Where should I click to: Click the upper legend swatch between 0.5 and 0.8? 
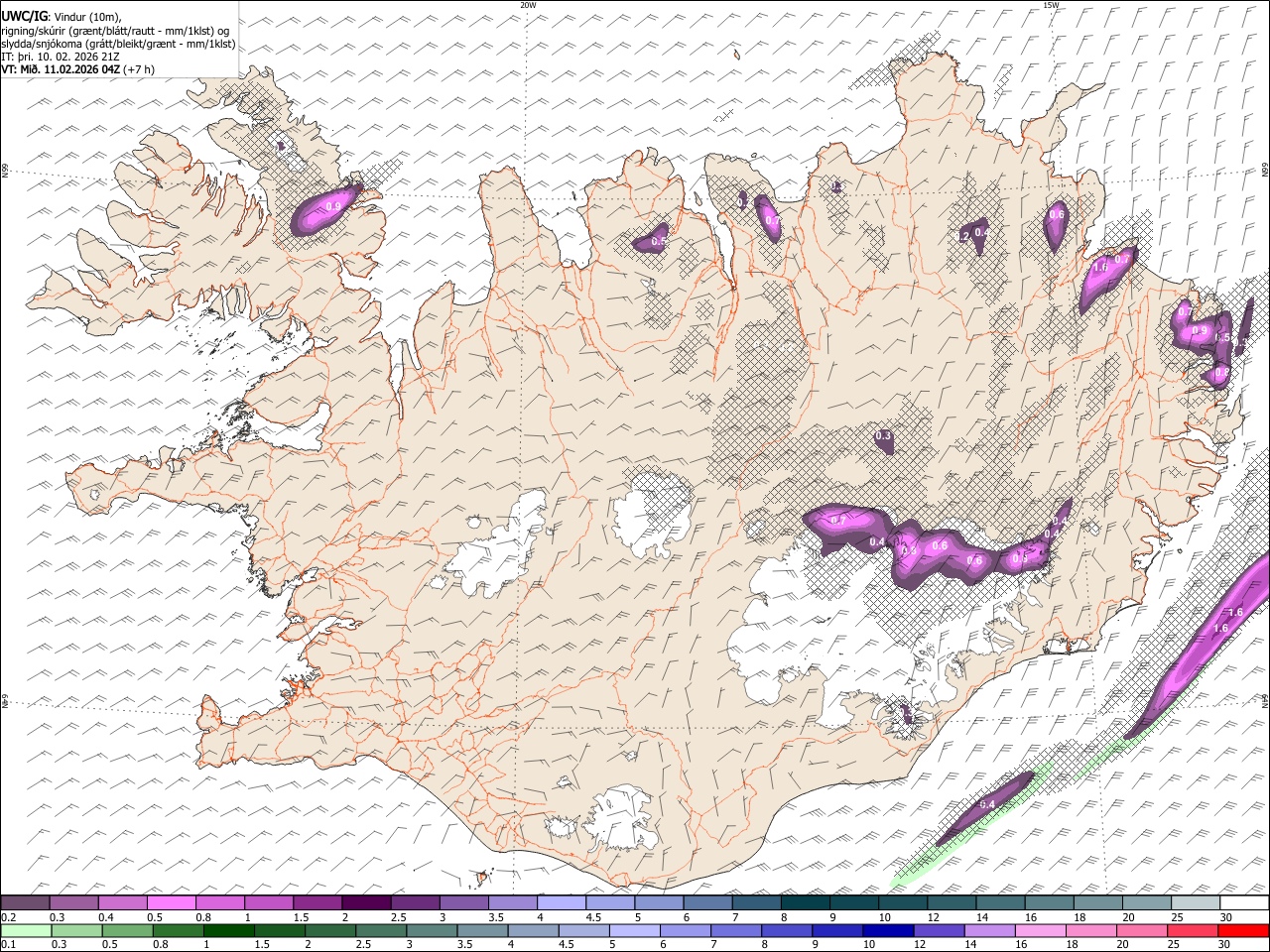point(172,903)
